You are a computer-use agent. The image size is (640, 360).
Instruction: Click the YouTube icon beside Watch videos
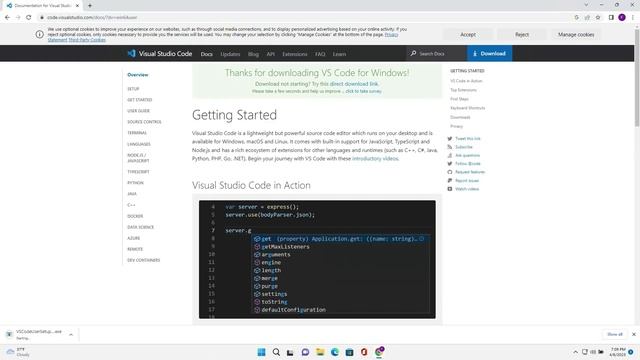pyautogui.click(x=450, y=189)
